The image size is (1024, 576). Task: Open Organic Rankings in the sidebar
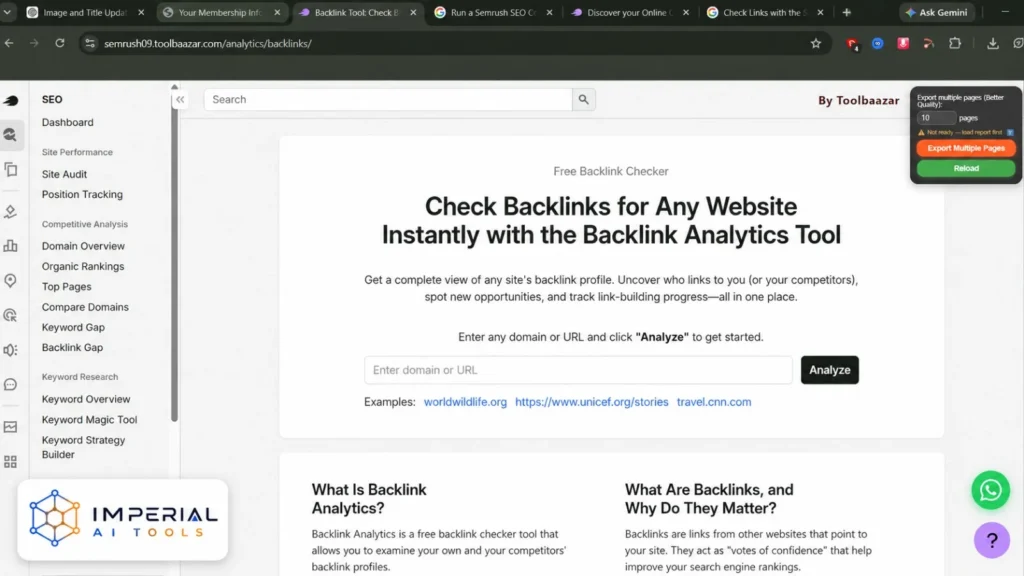(x=83, y=266)
